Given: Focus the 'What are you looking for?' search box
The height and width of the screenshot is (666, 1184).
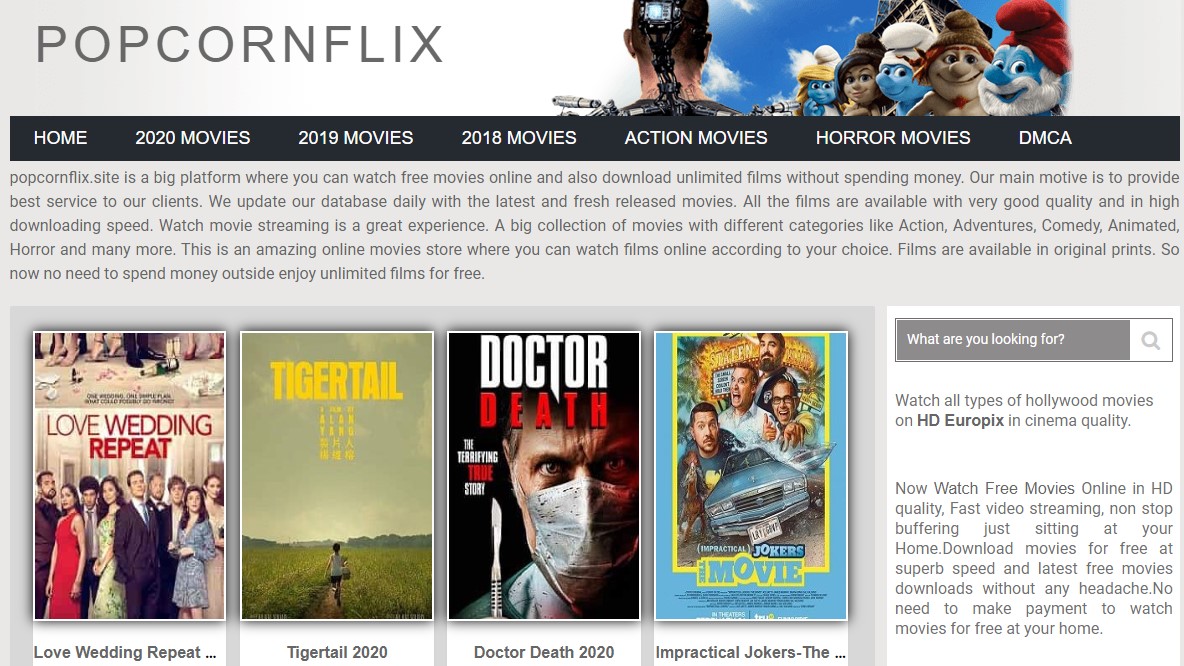Looking at the screenshot, I should click(x=1013, y=340).
